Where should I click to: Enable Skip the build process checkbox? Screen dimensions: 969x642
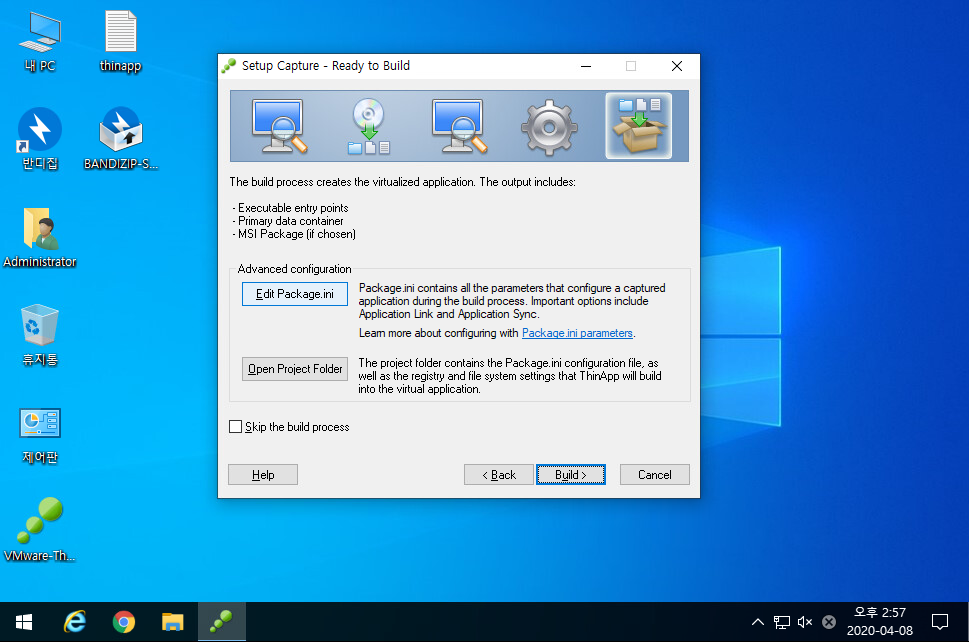pyautogui.click(x=235, y=426)
